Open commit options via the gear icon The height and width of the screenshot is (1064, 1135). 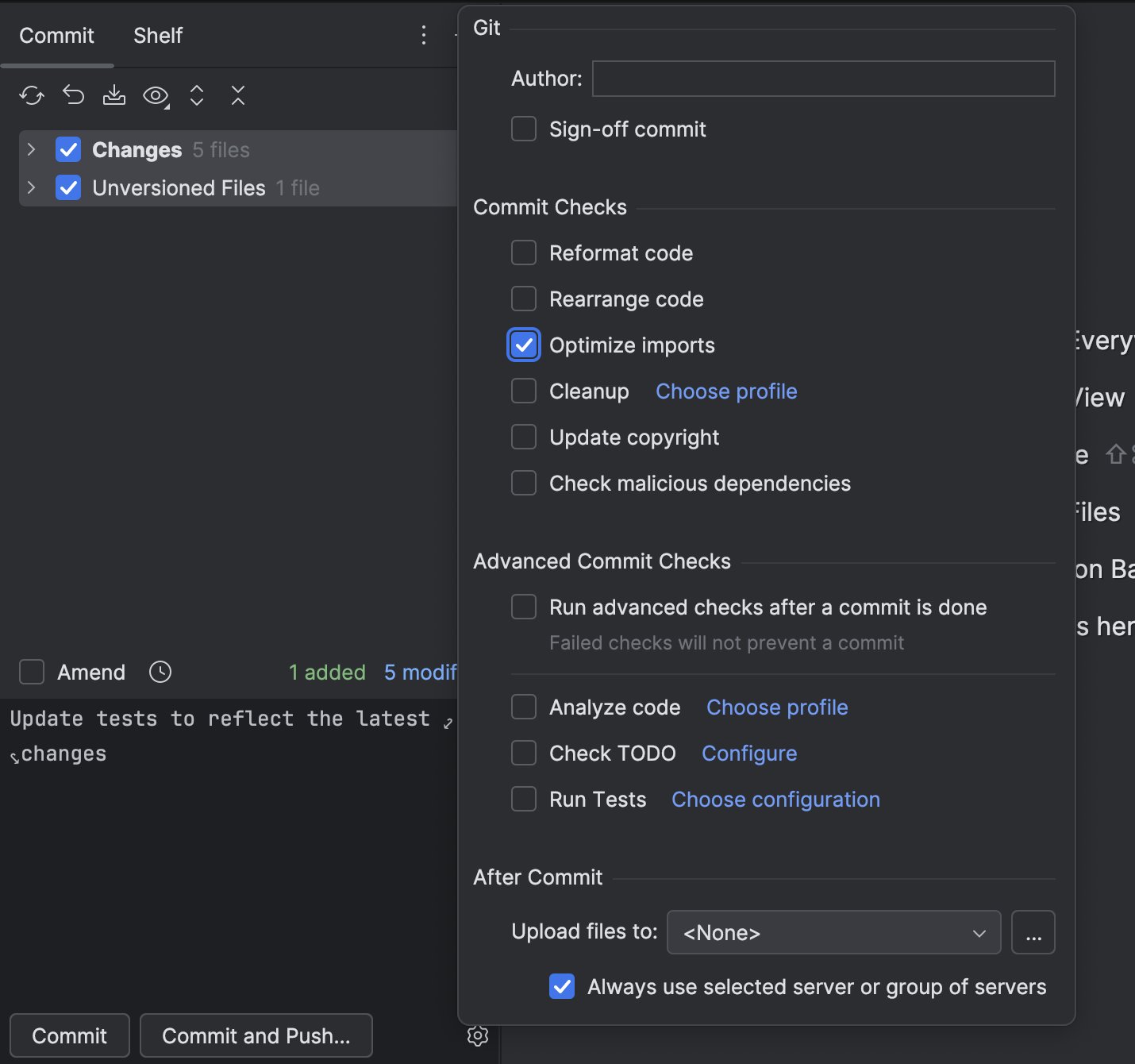coord(478,1035)
